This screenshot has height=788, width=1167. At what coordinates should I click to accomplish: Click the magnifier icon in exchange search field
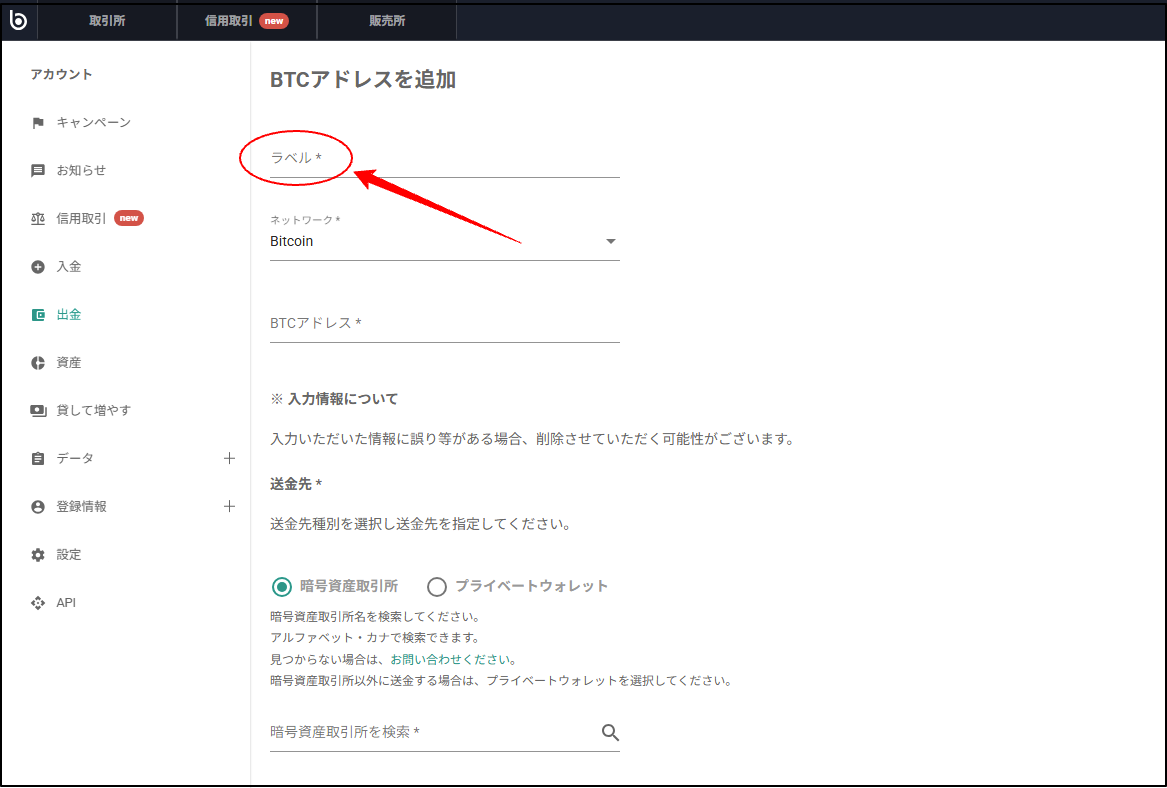point(610,732)
